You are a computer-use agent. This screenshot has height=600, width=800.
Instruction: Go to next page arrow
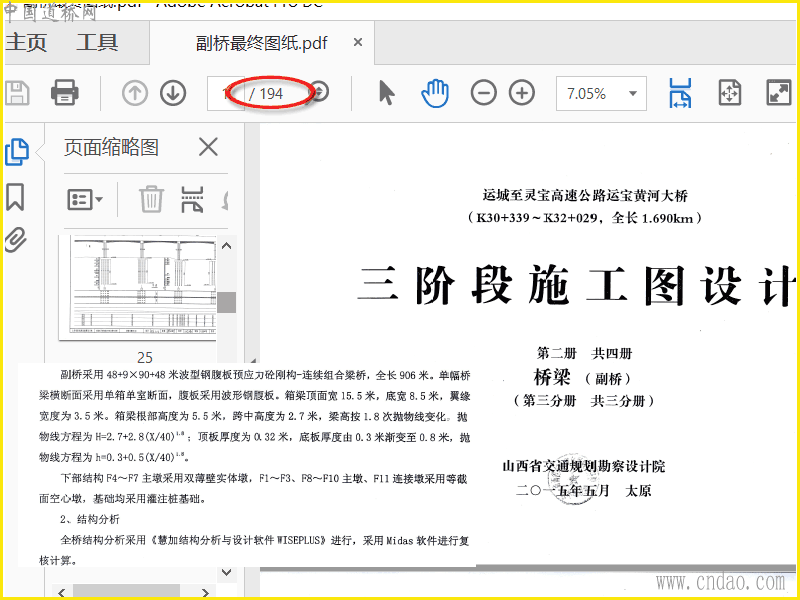click(x=173, y=93)
